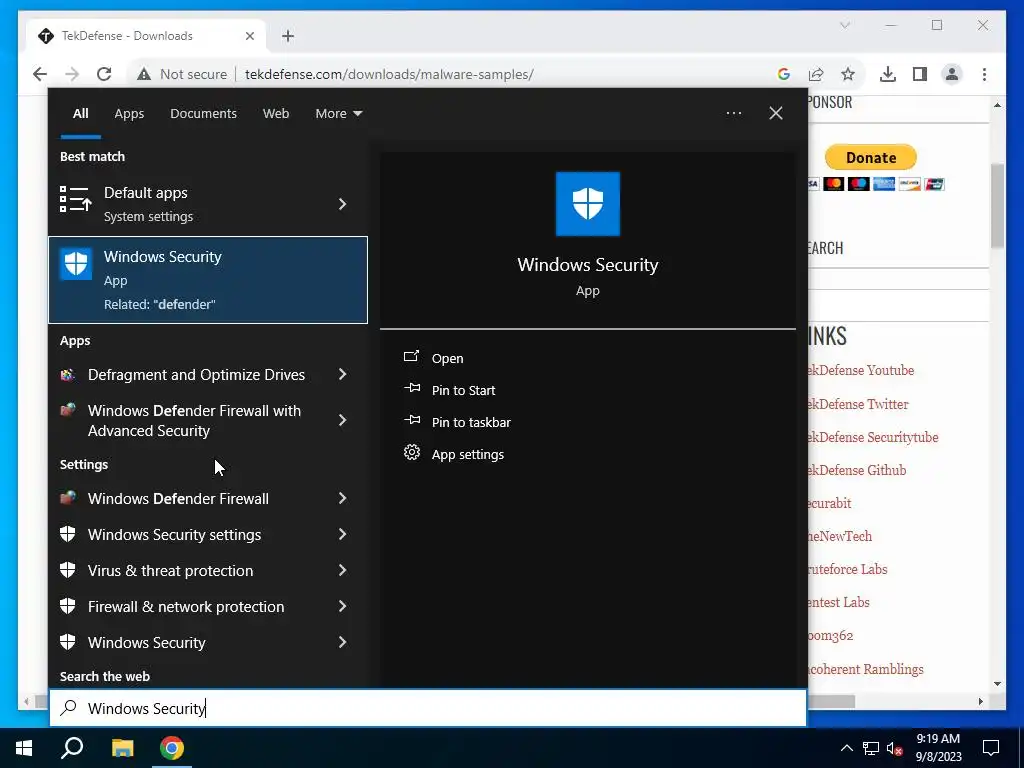The height and width of the screenshot is (768, 1024).
Task: Open TekDefense Youtube link
Action: 861,370
